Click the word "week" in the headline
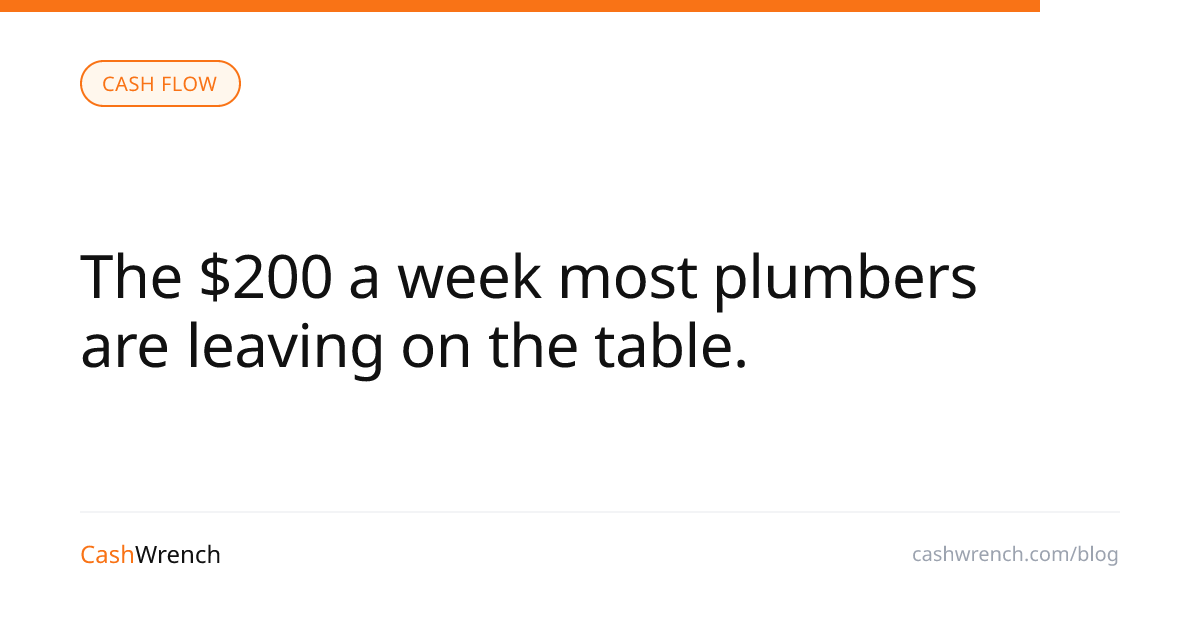 pos(469,277)
